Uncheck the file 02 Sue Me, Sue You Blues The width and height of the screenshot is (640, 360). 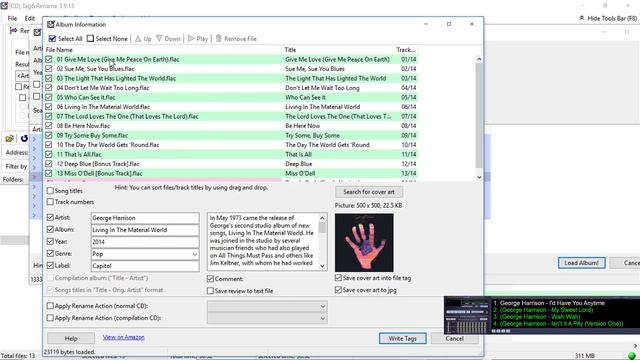tap(49, 69)
